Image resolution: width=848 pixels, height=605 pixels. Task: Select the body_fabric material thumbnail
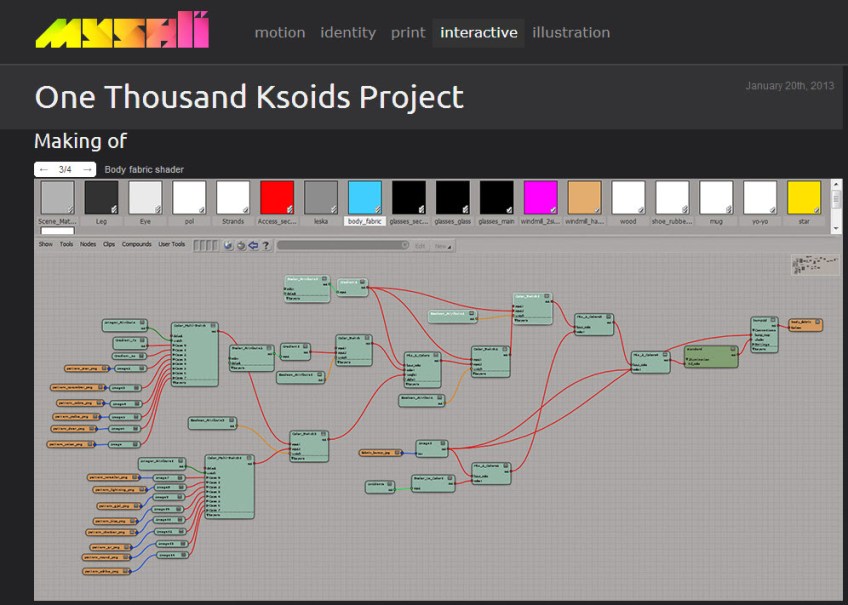365,198
